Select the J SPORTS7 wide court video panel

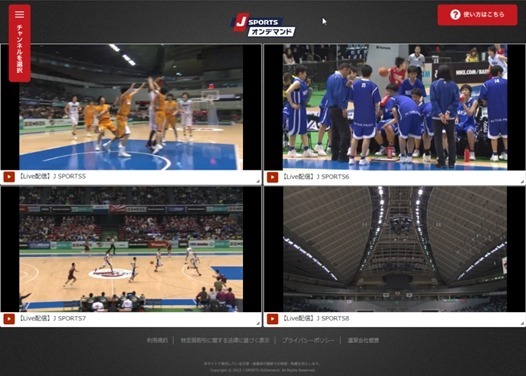point(131,249)
